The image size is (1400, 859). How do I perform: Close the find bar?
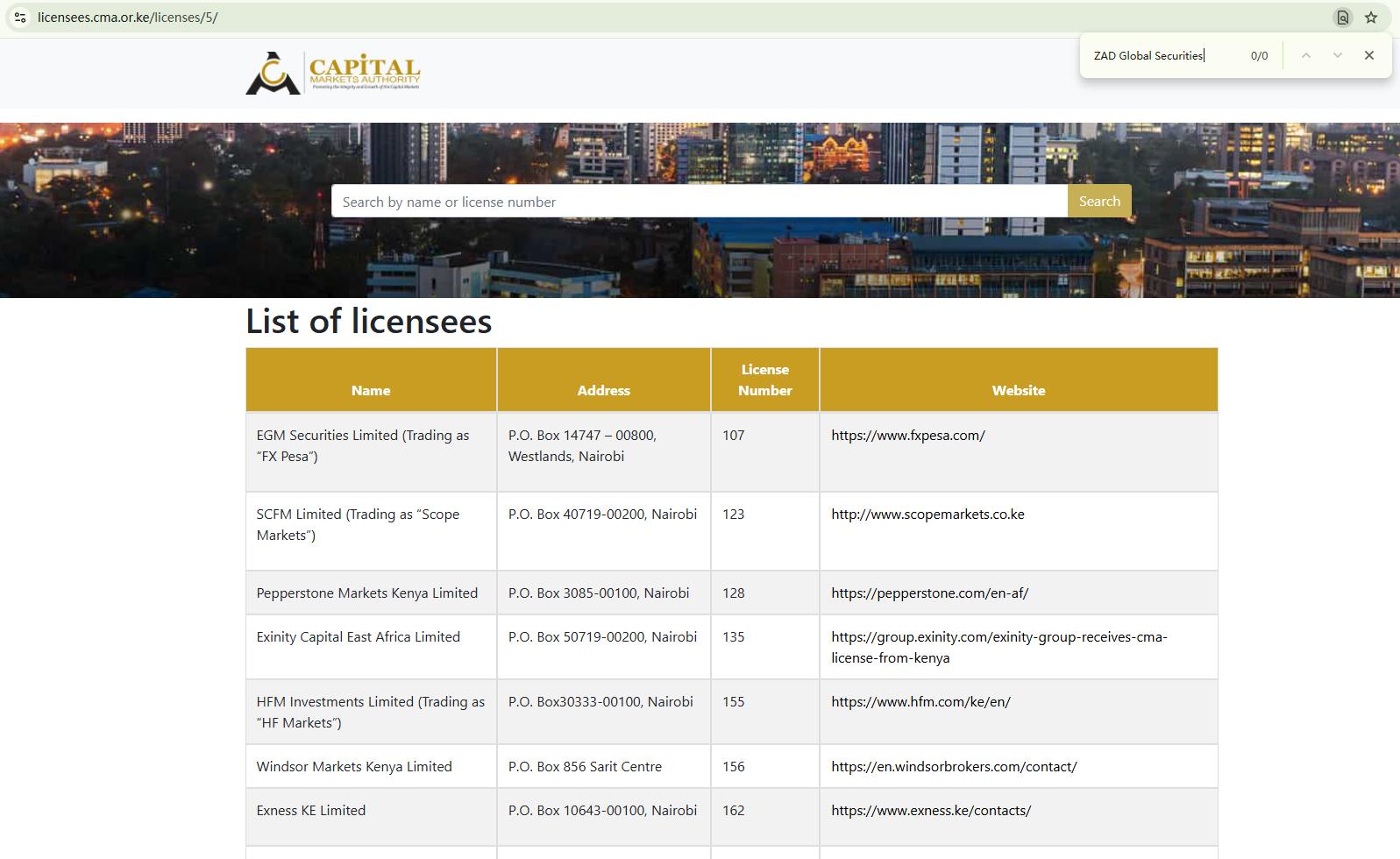click(1368, 55)
